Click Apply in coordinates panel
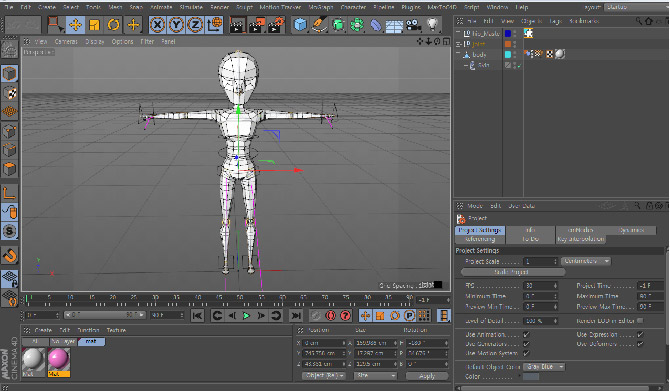The image size is (670, 392). pyautogui.click(x=426, y=376)
